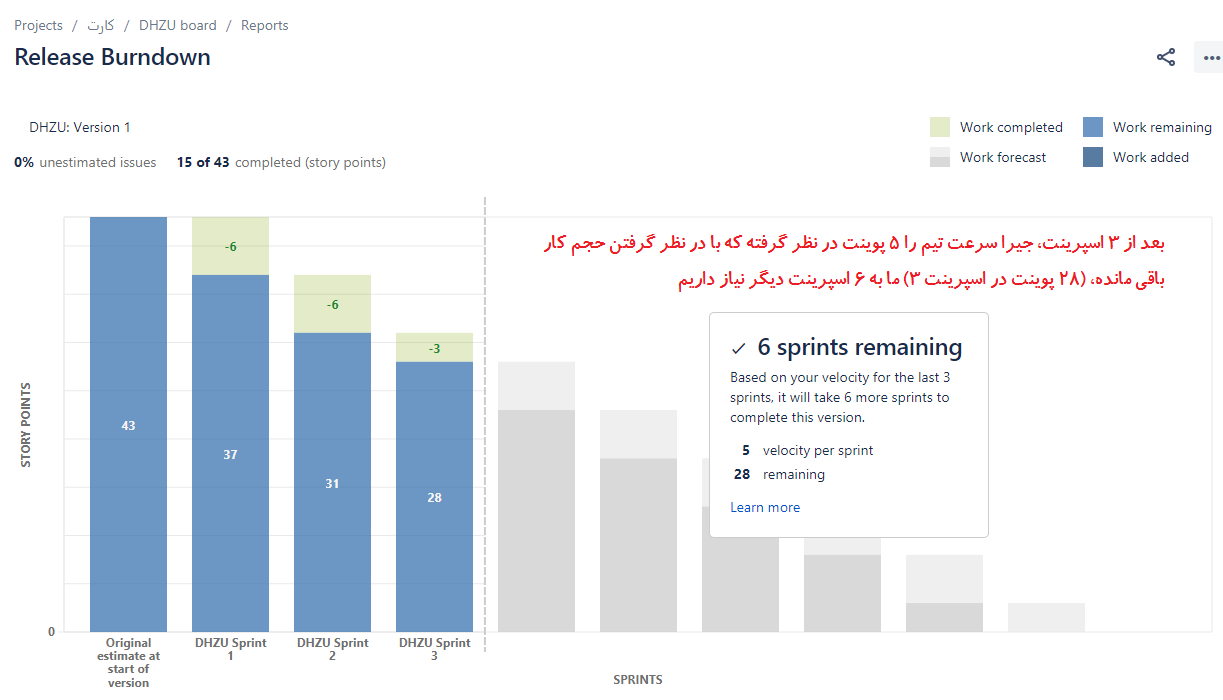
Task: Click the Learn more link
Action: tap(765, 507)
